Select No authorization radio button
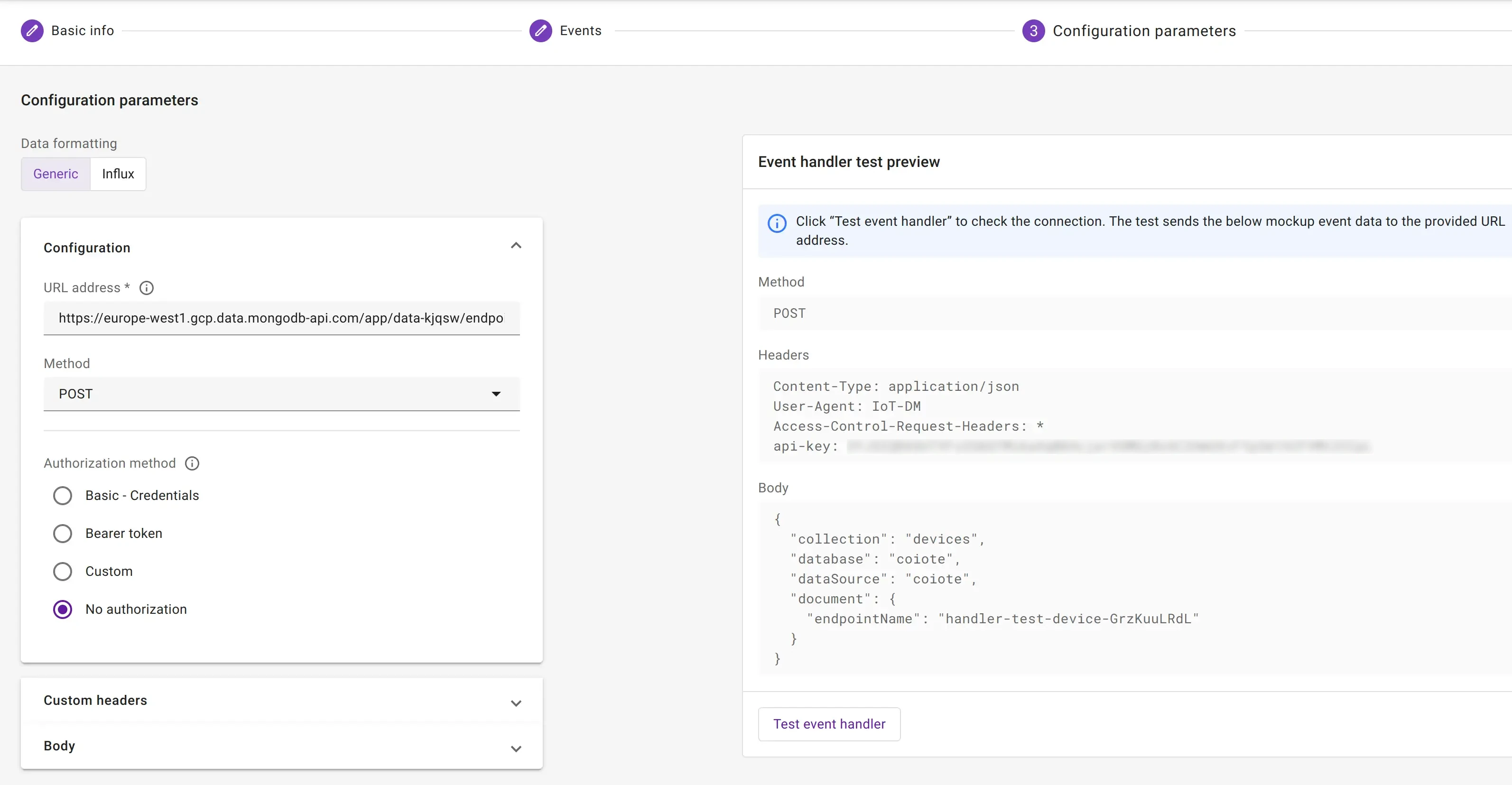The image size is (1512, 785). 62,609
